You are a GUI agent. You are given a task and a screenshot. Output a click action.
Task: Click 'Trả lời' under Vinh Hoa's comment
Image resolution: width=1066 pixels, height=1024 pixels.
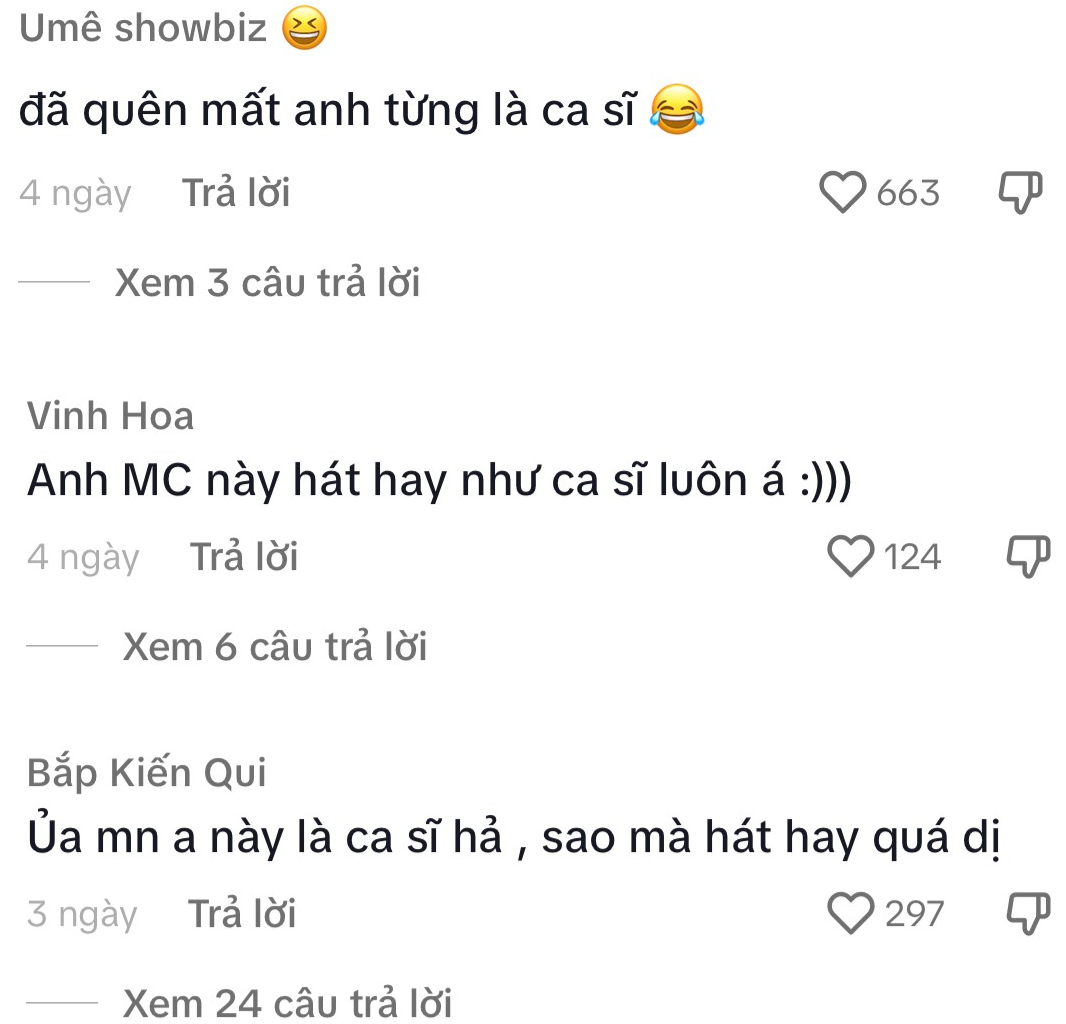[244, 557]
